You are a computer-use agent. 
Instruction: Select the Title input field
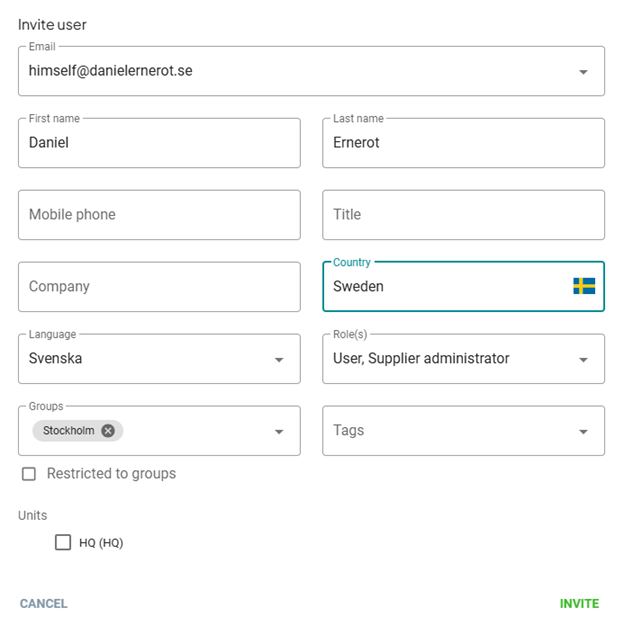(463, 215)
